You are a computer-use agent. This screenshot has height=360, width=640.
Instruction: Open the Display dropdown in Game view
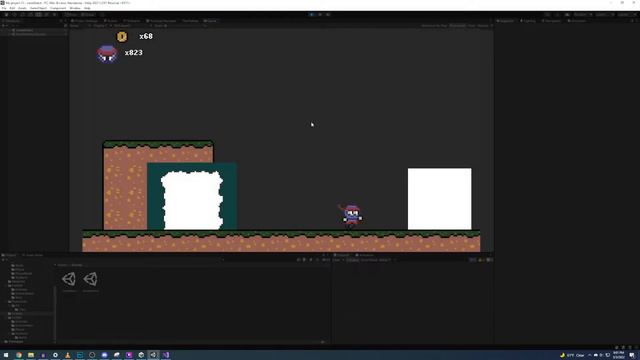pyautogui.click(x=99, y=26)
